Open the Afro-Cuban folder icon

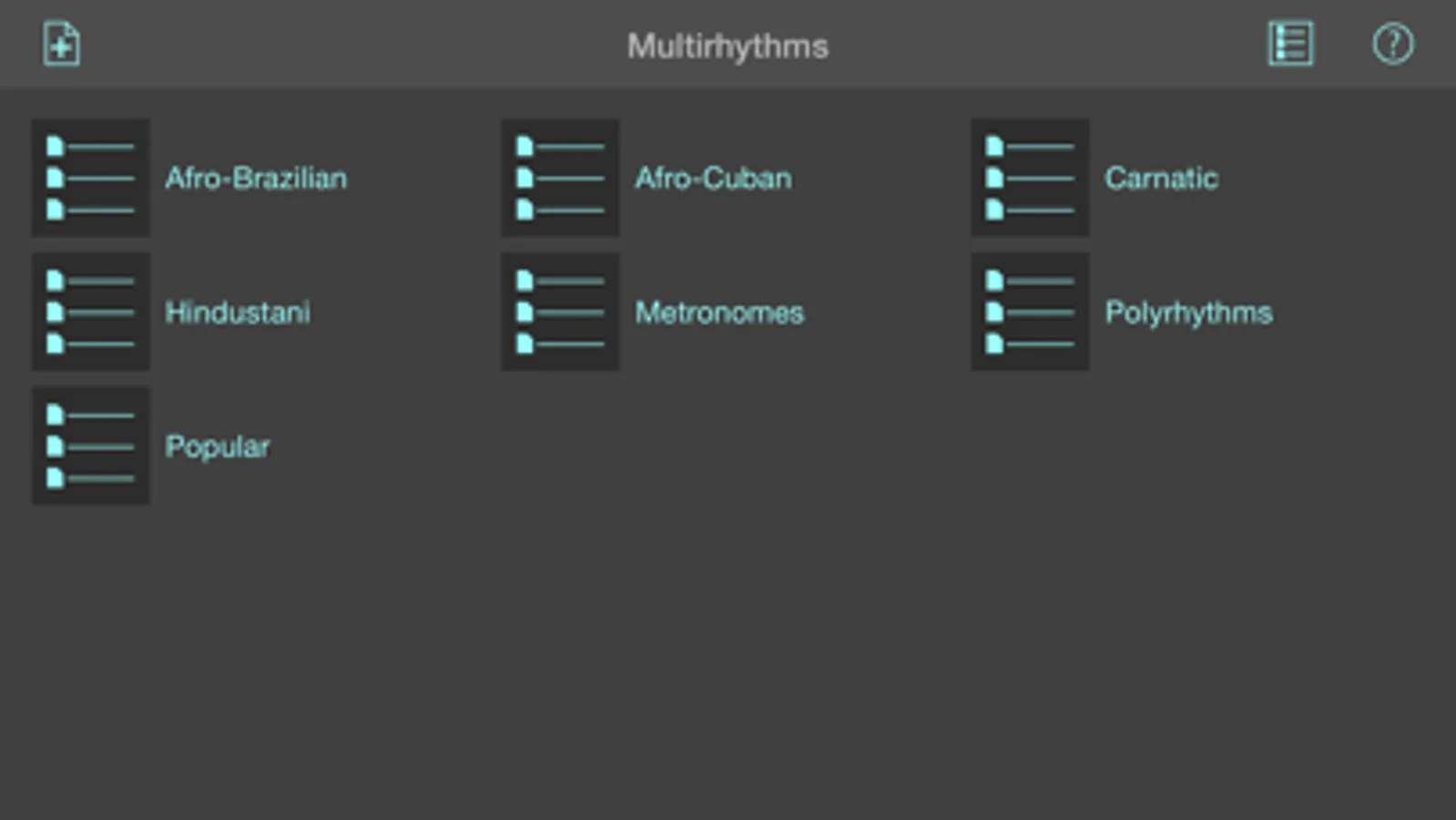click(560, 178)
